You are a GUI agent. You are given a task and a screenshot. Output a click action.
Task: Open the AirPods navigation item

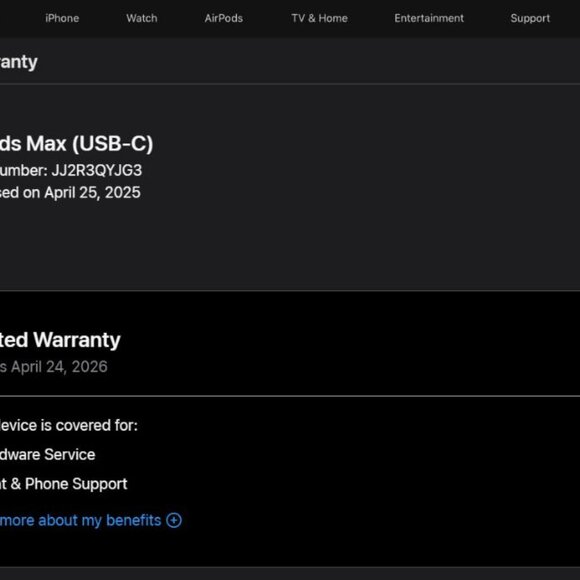pyautogui.click(x=224, y=18)
